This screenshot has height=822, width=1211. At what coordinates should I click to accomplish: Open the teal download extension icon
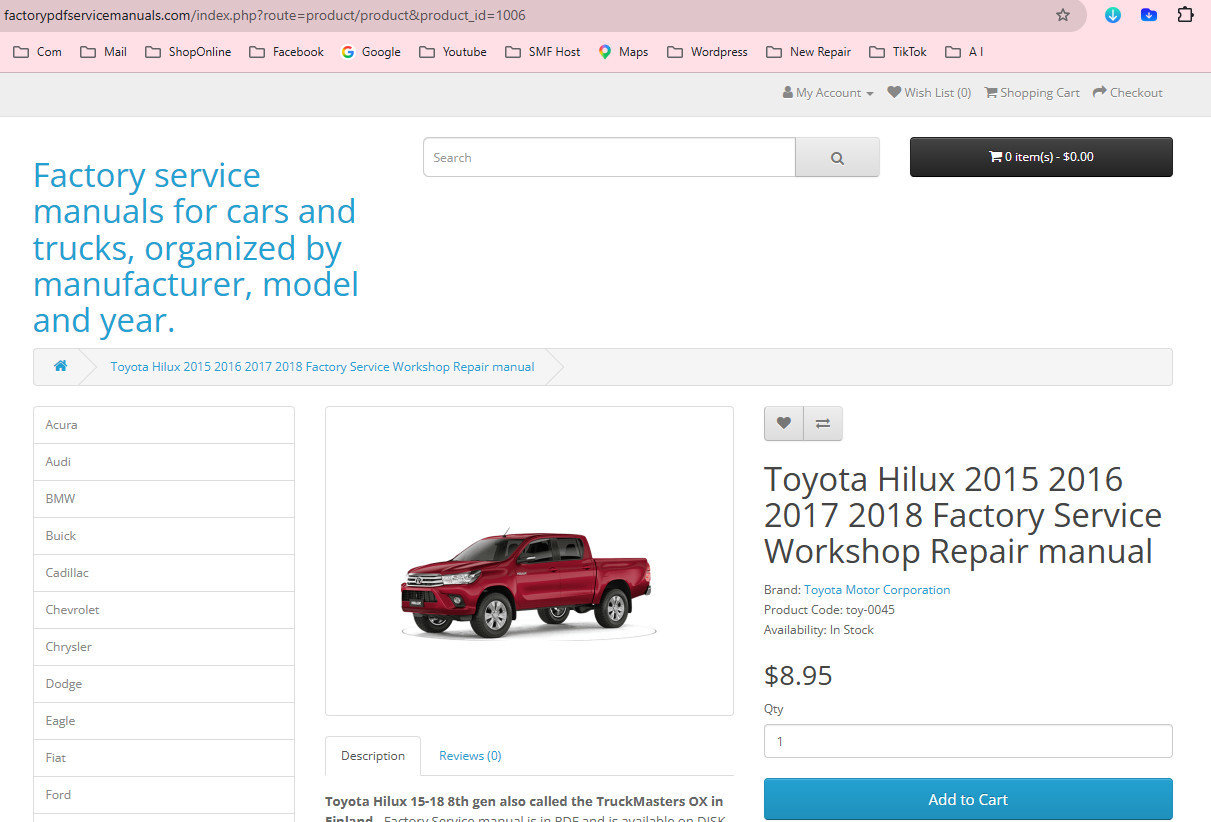click(1113, 15)
